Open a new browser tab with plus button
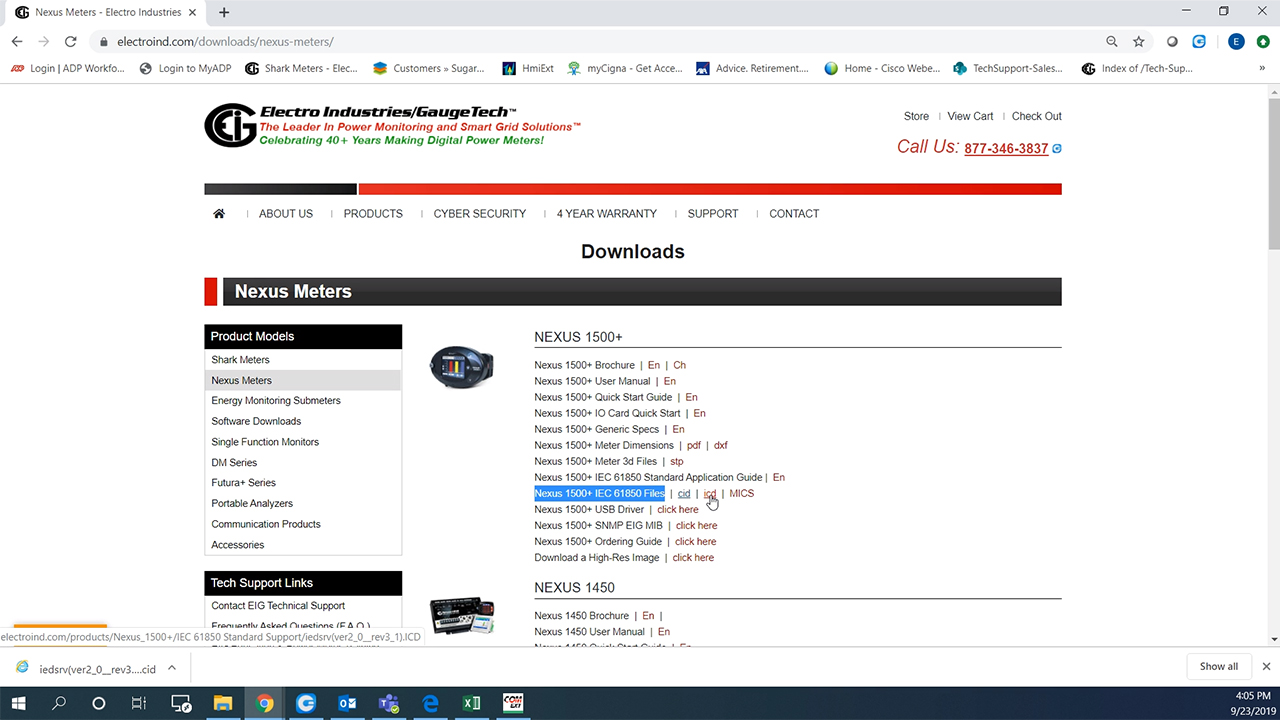Screen dimensions: 1280x720 [x=224, y=12]
